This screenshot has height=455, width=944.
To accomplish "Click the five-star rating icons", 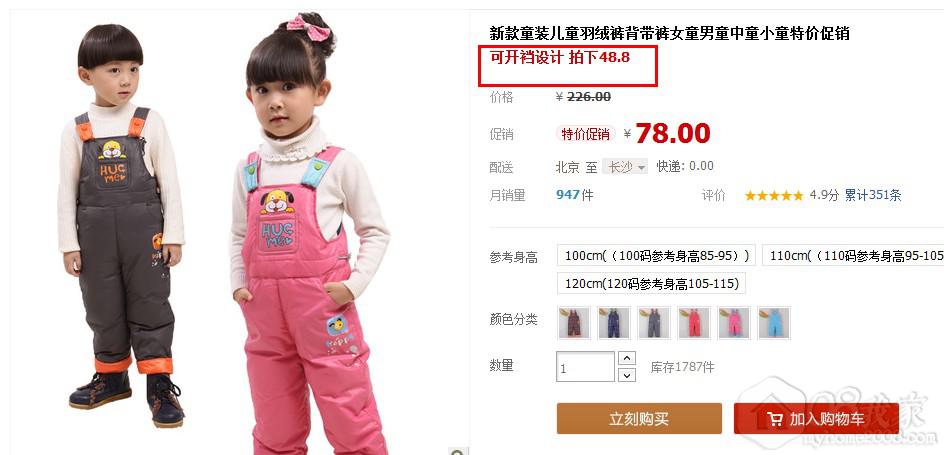I will coord(774,196).
